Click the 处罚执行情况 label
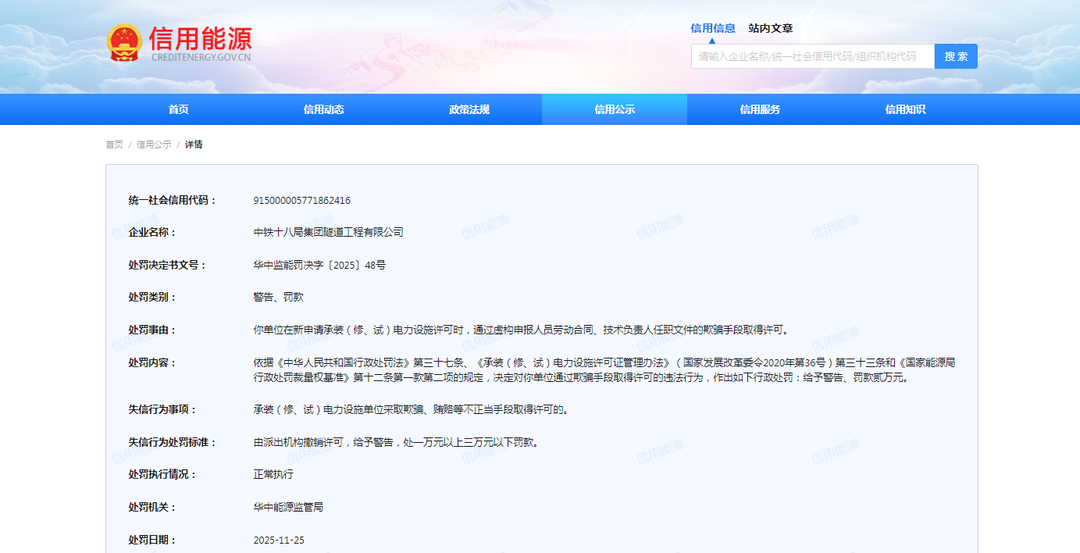The width and height of the screenshot is (1080, 553). [163, 474]
